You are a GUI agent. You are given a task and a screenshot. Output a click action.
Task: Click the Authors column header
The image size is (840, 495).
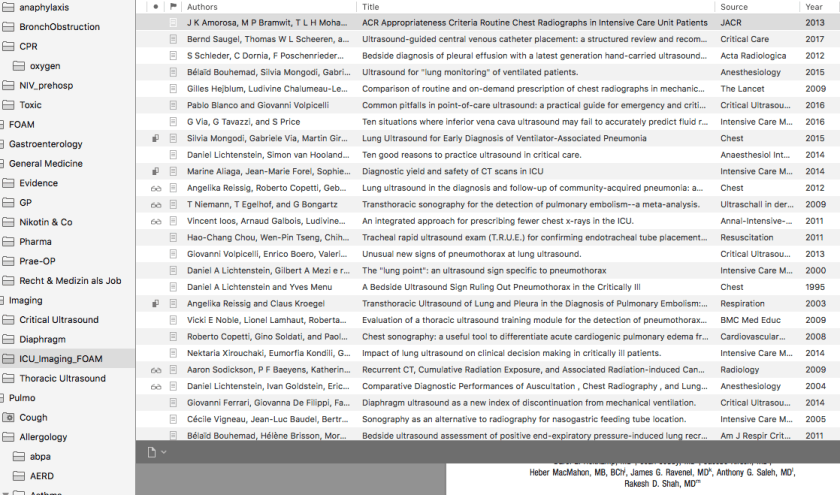point(202,7)
